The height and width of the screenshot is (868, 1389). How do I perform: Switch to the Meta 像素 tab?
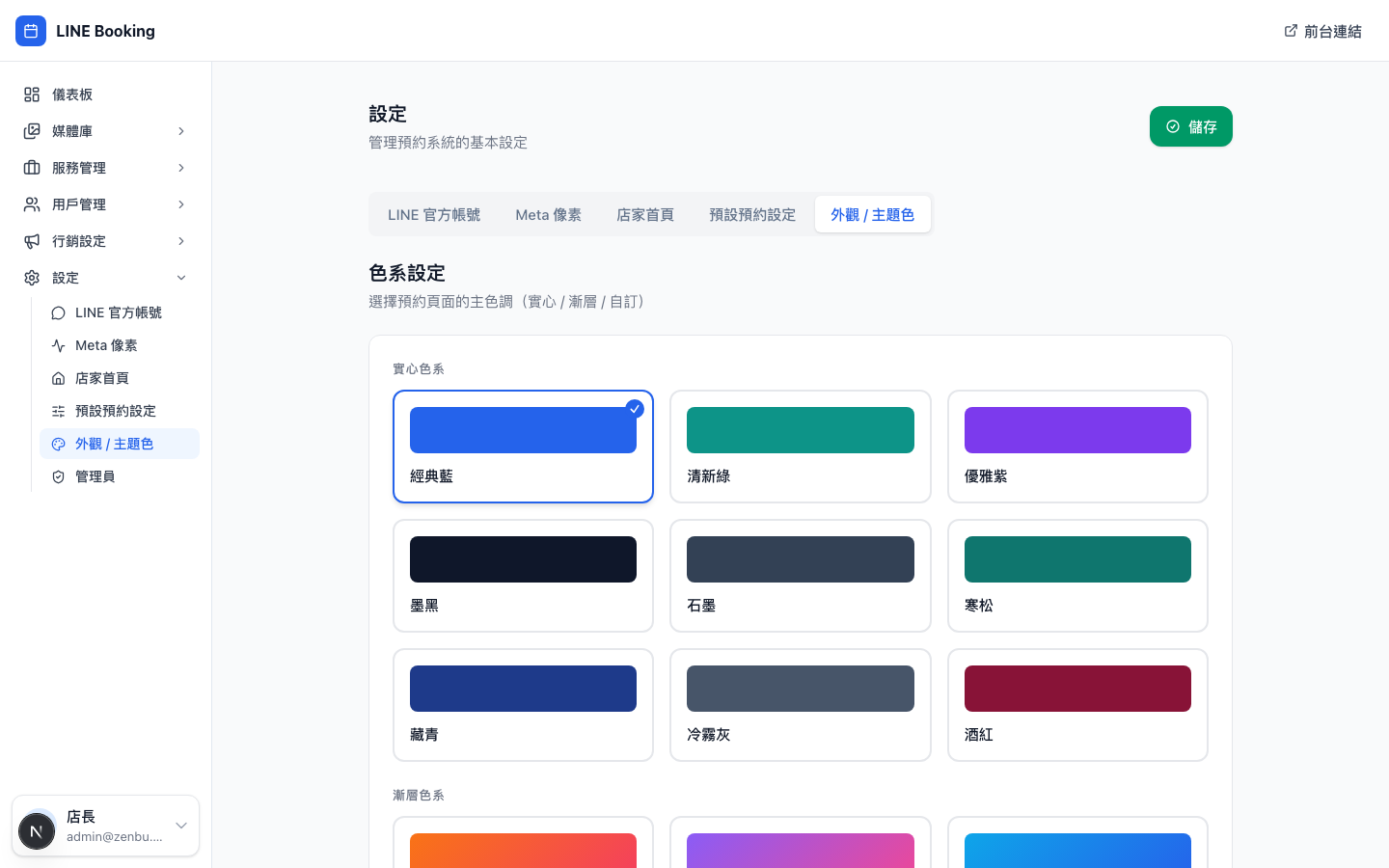548,214
